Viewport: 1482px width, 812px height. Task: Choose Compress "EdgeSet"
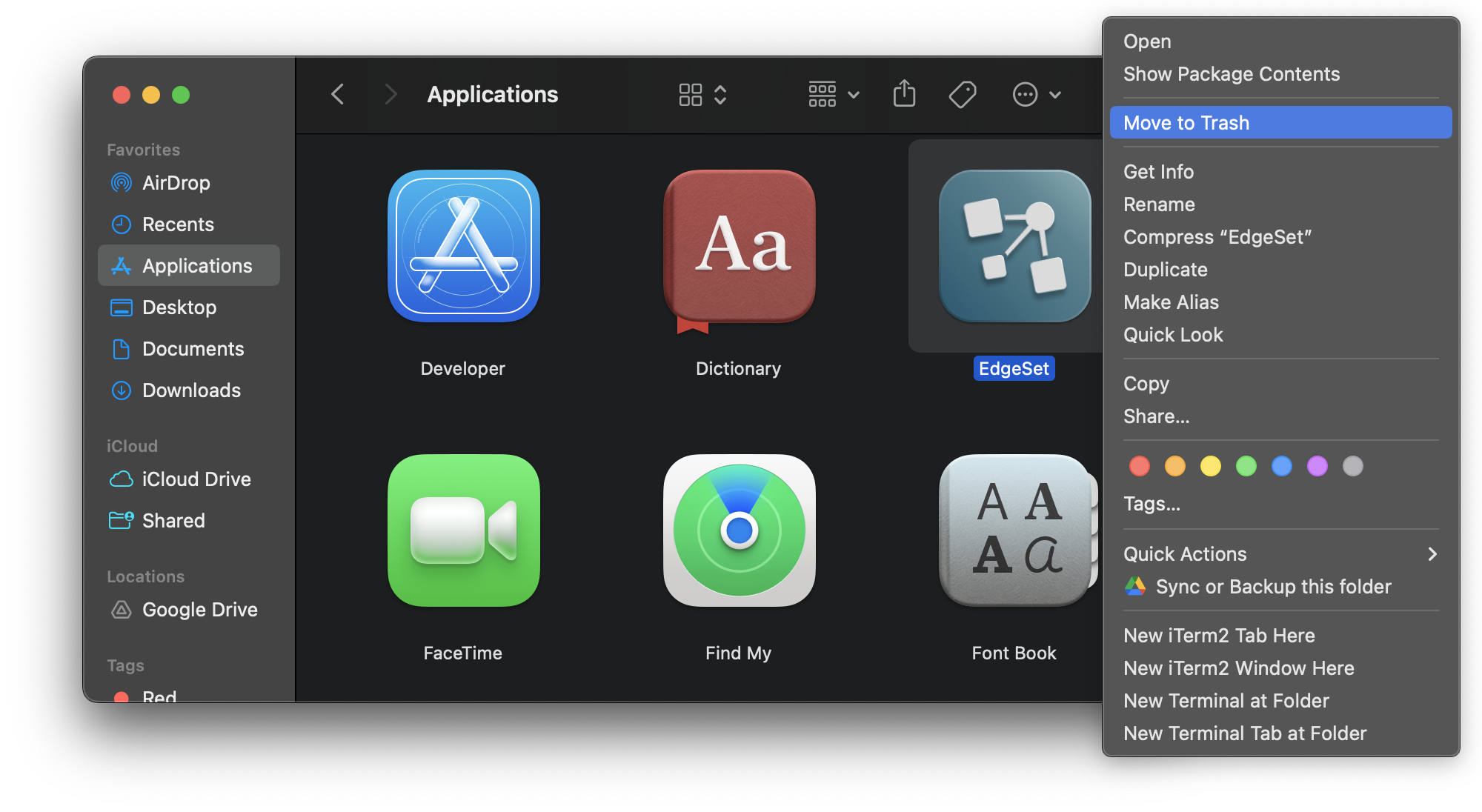pos(1281,237)
